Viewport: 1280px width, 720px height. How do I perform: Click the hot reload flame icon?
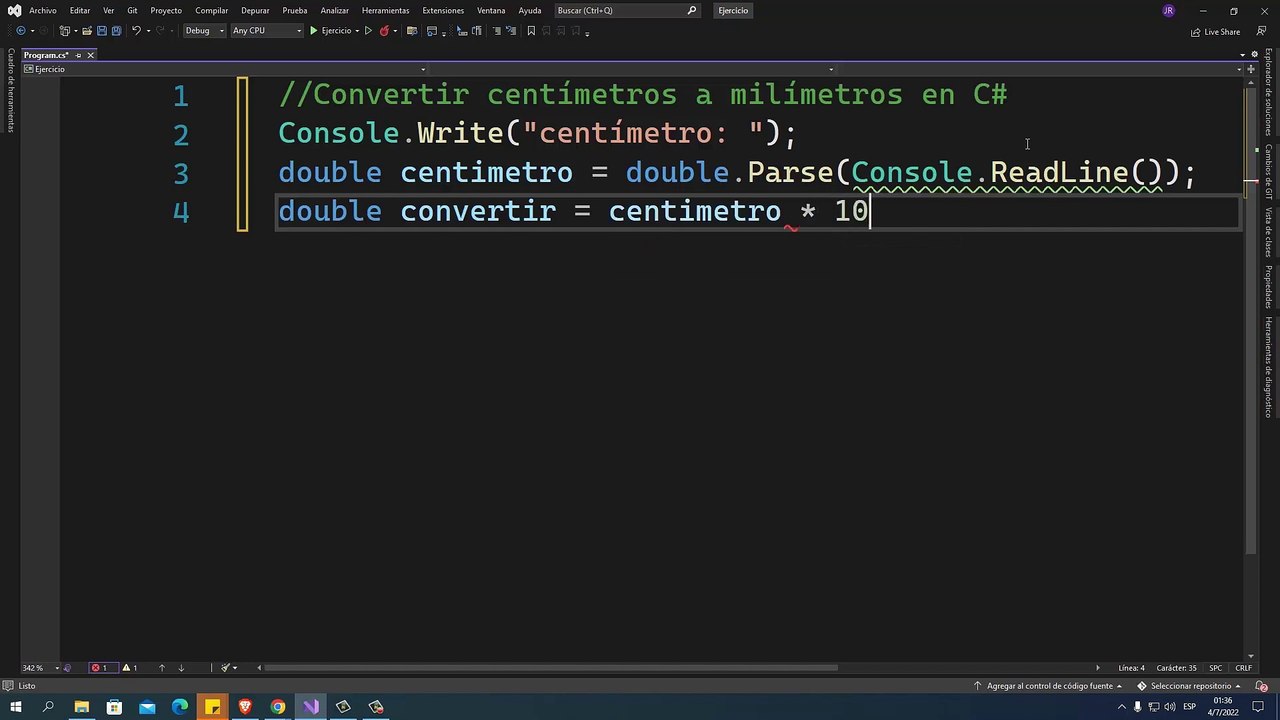pyautogui.click(x=384, y=31)
